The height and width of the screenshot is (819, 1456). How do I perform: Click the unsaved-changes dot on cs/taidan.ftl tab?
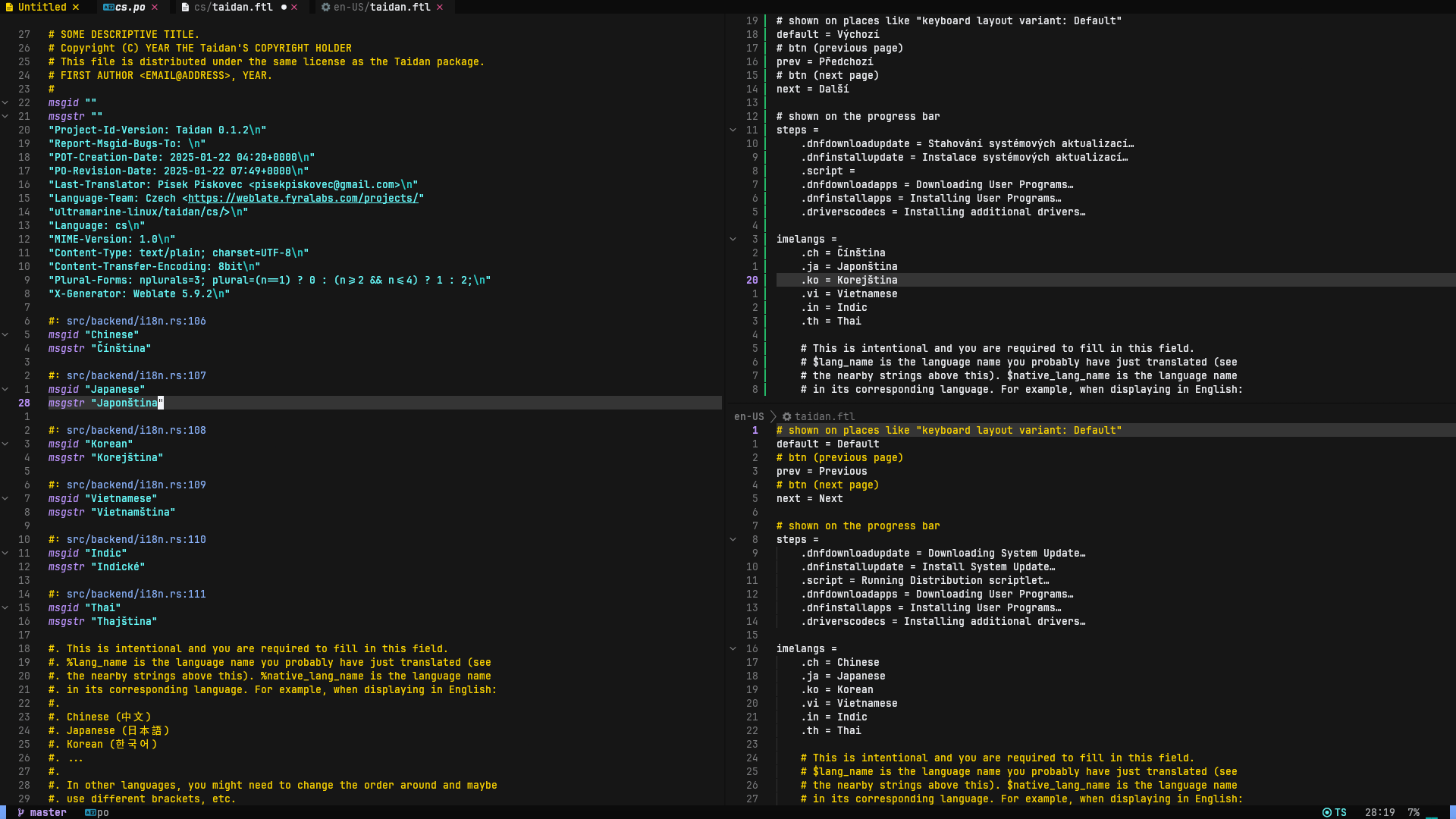(284, 7)
